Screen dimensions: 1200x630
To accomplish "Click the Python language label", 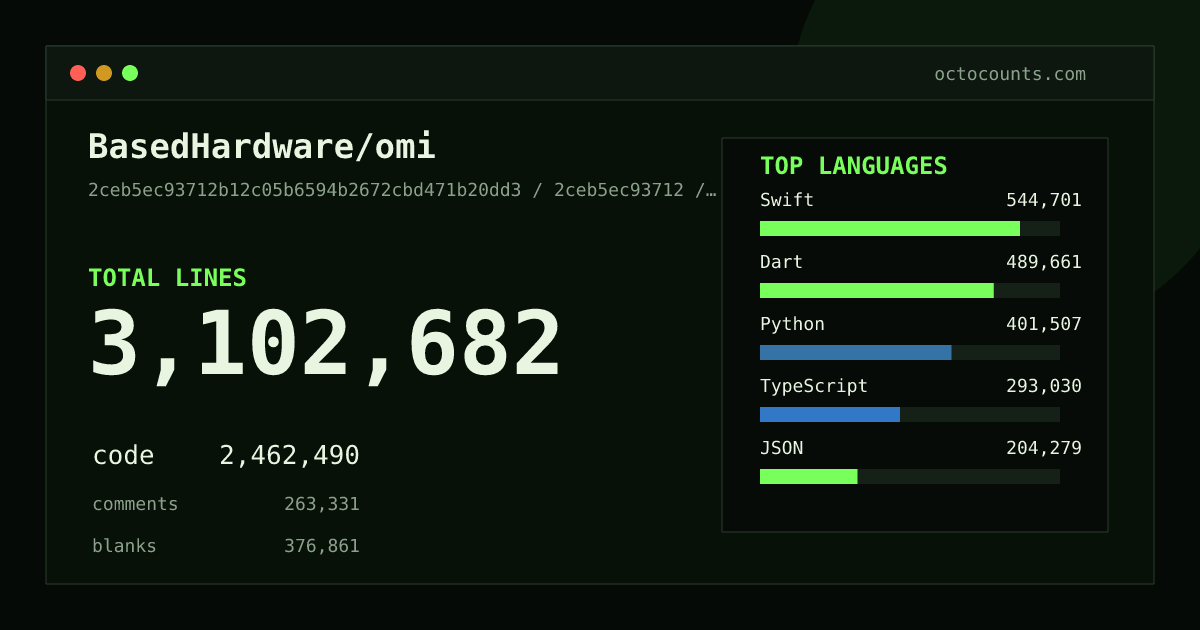I will [792, 324].
